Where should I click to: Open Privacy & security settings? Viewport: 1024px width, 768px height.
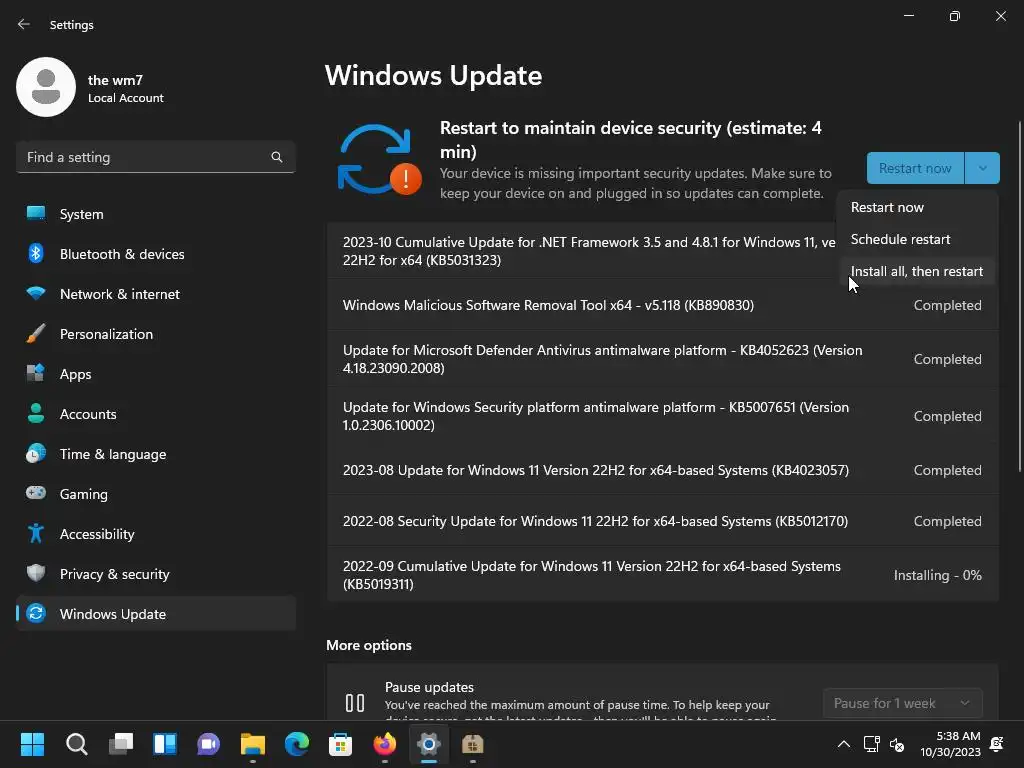coord(155,574)
